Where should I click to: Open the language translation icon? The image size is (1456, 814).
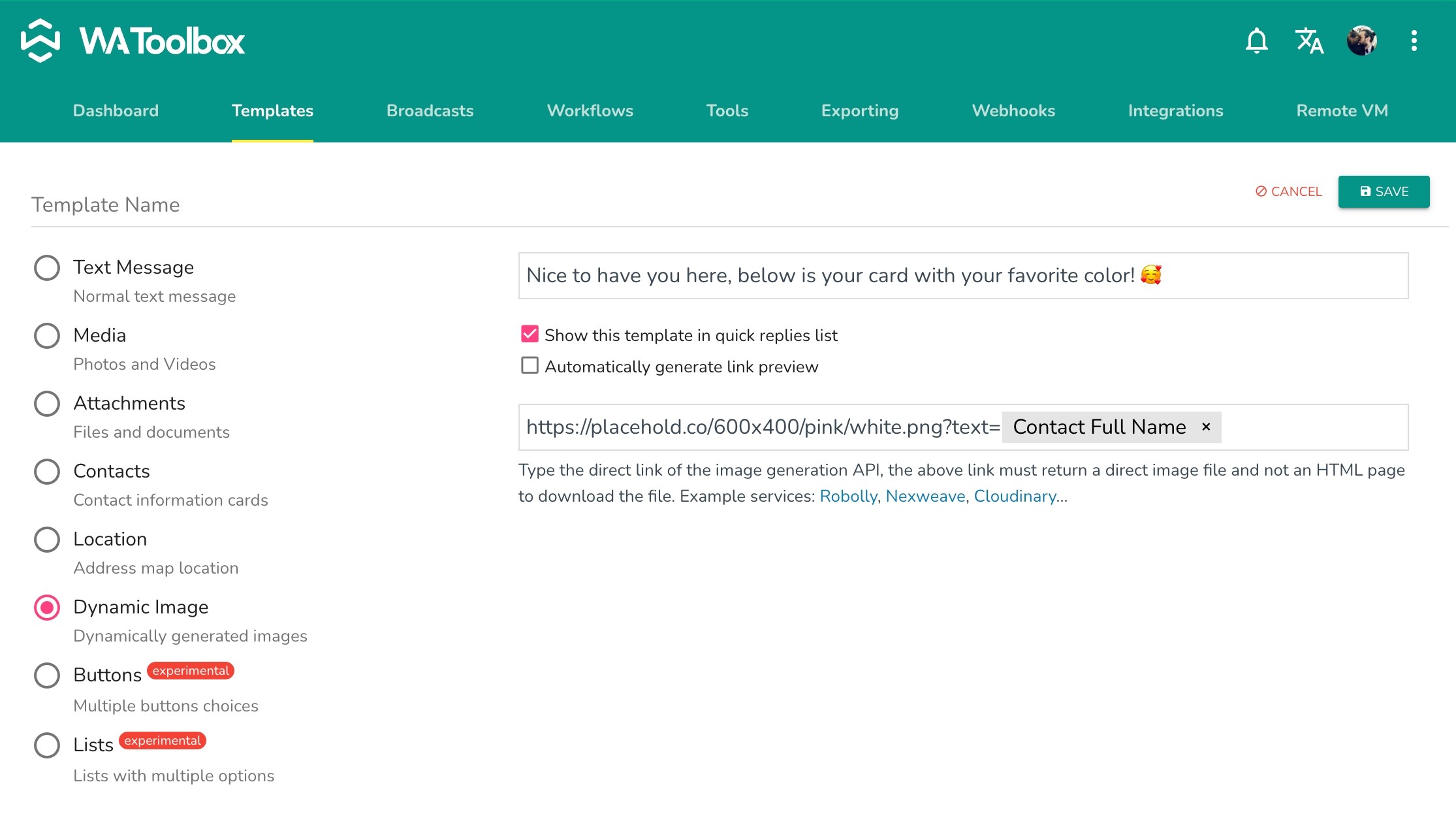tap(1309, 41)
